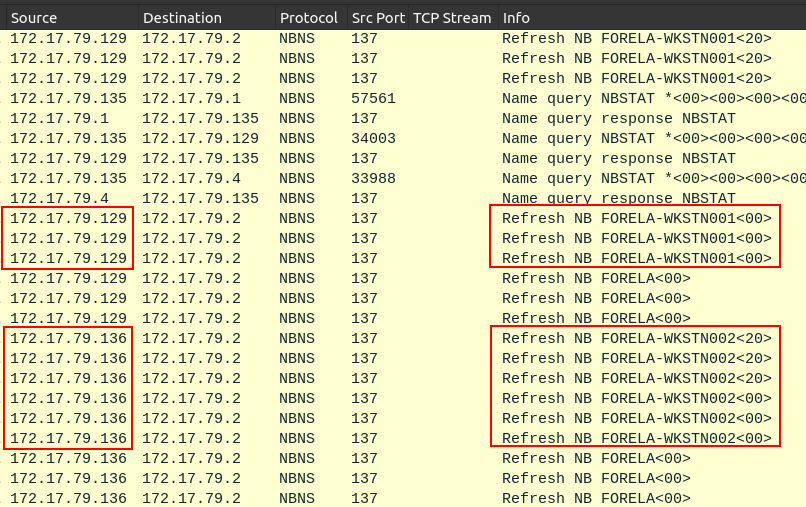
Task: Select the NBSTAT response from 172.17.79.129 to 172.17.79.135
Action: tap(618, 158)
